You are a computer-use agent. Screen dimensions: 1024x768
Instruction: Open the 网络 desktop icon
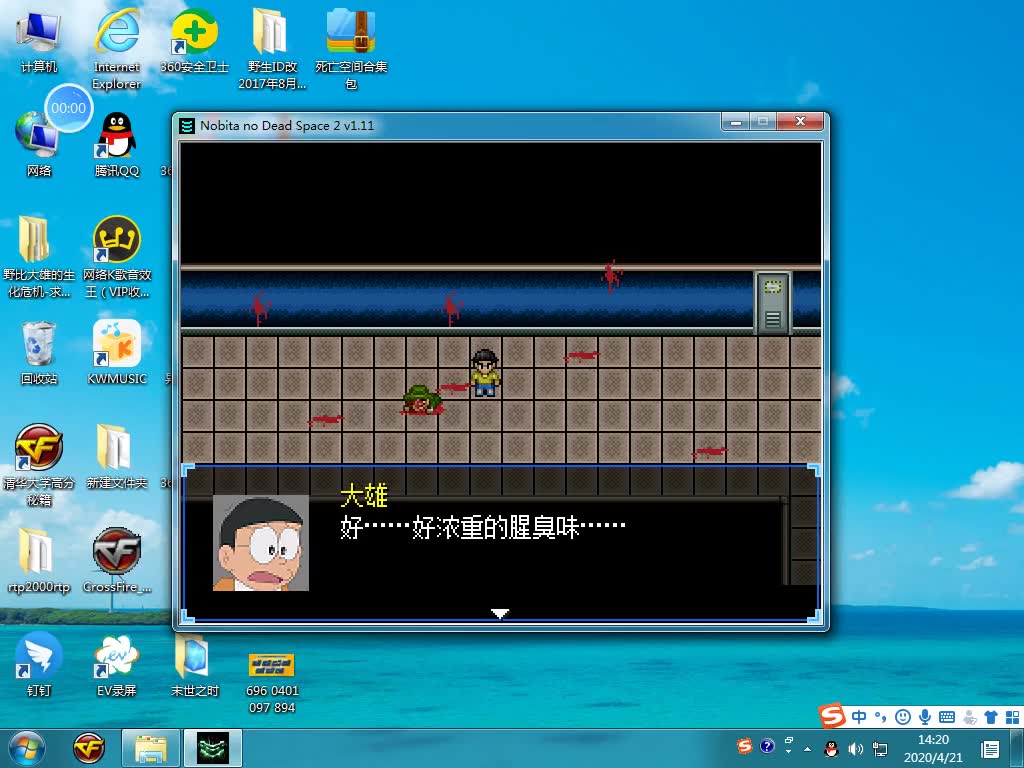tap(39, 145)
